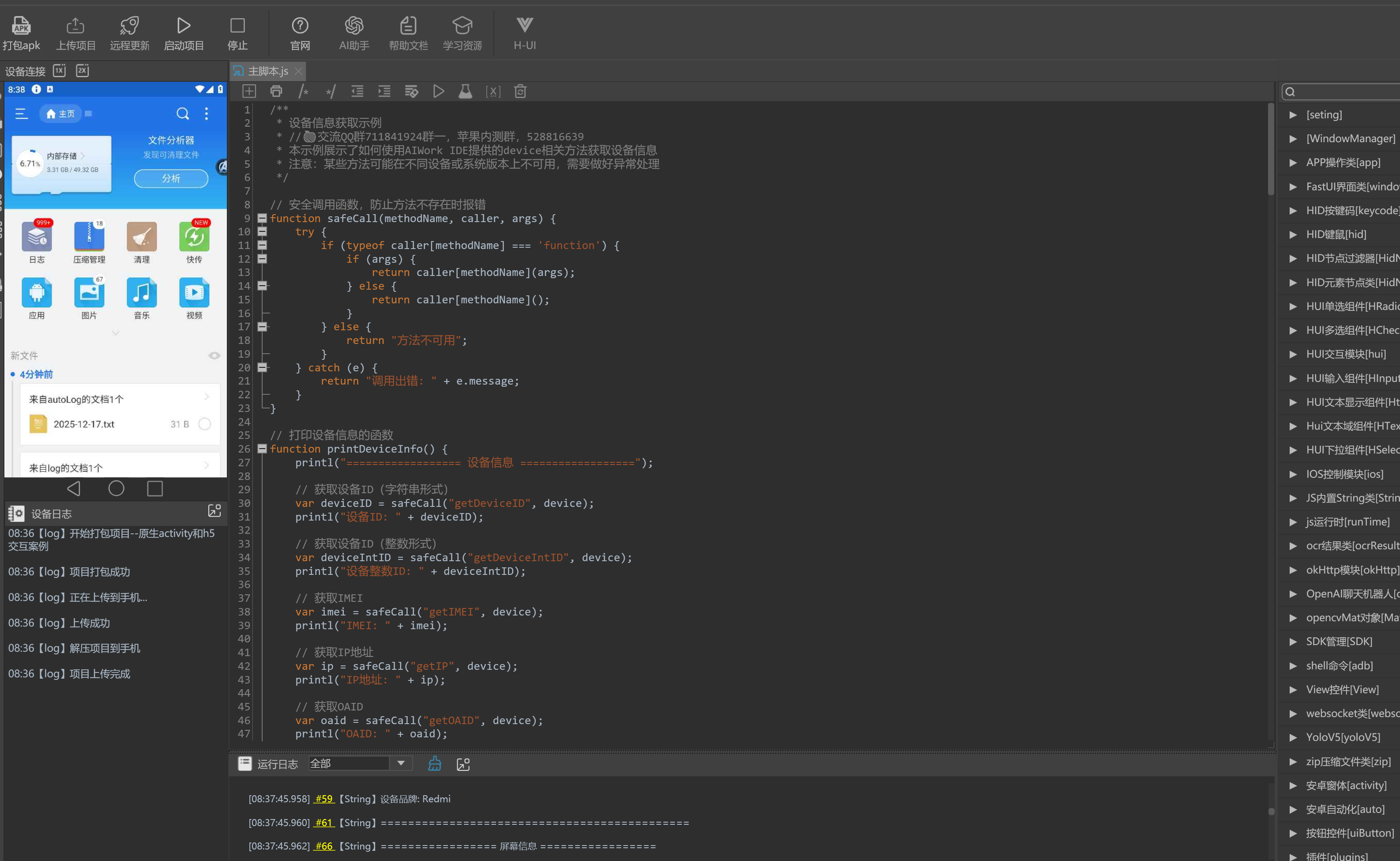
Task: Open the AI助手 assistant
Action: pos(354,26)
